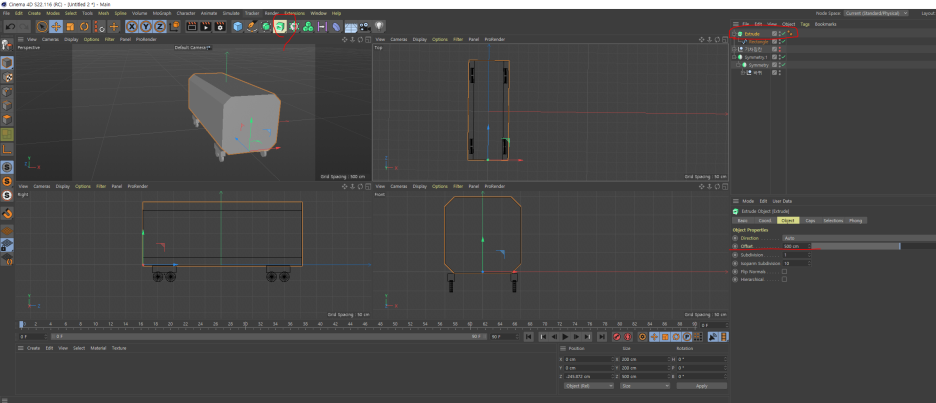Click the Apply button in coordinates panel

701,385
